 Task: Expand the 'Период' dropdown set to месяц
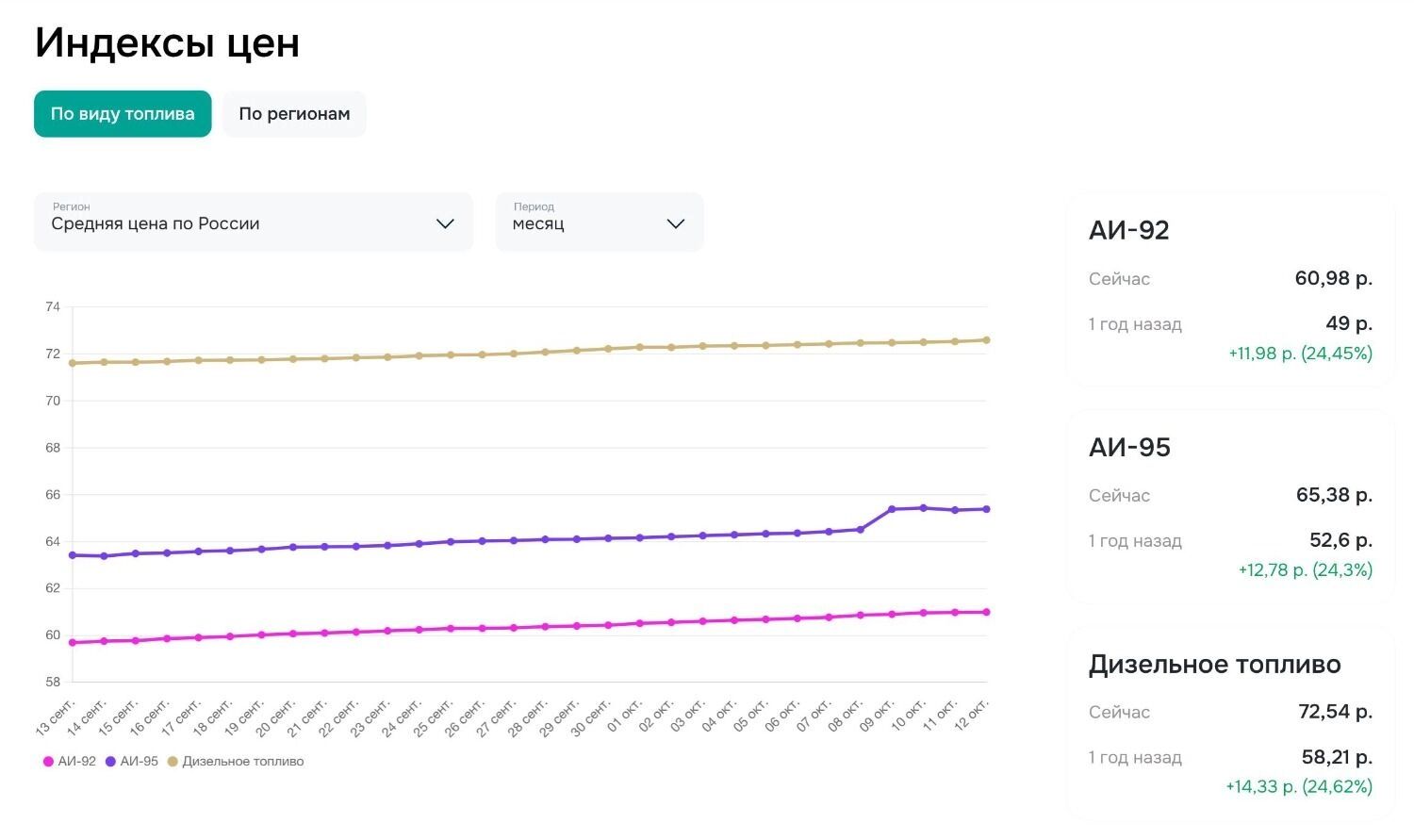[599, 222]
